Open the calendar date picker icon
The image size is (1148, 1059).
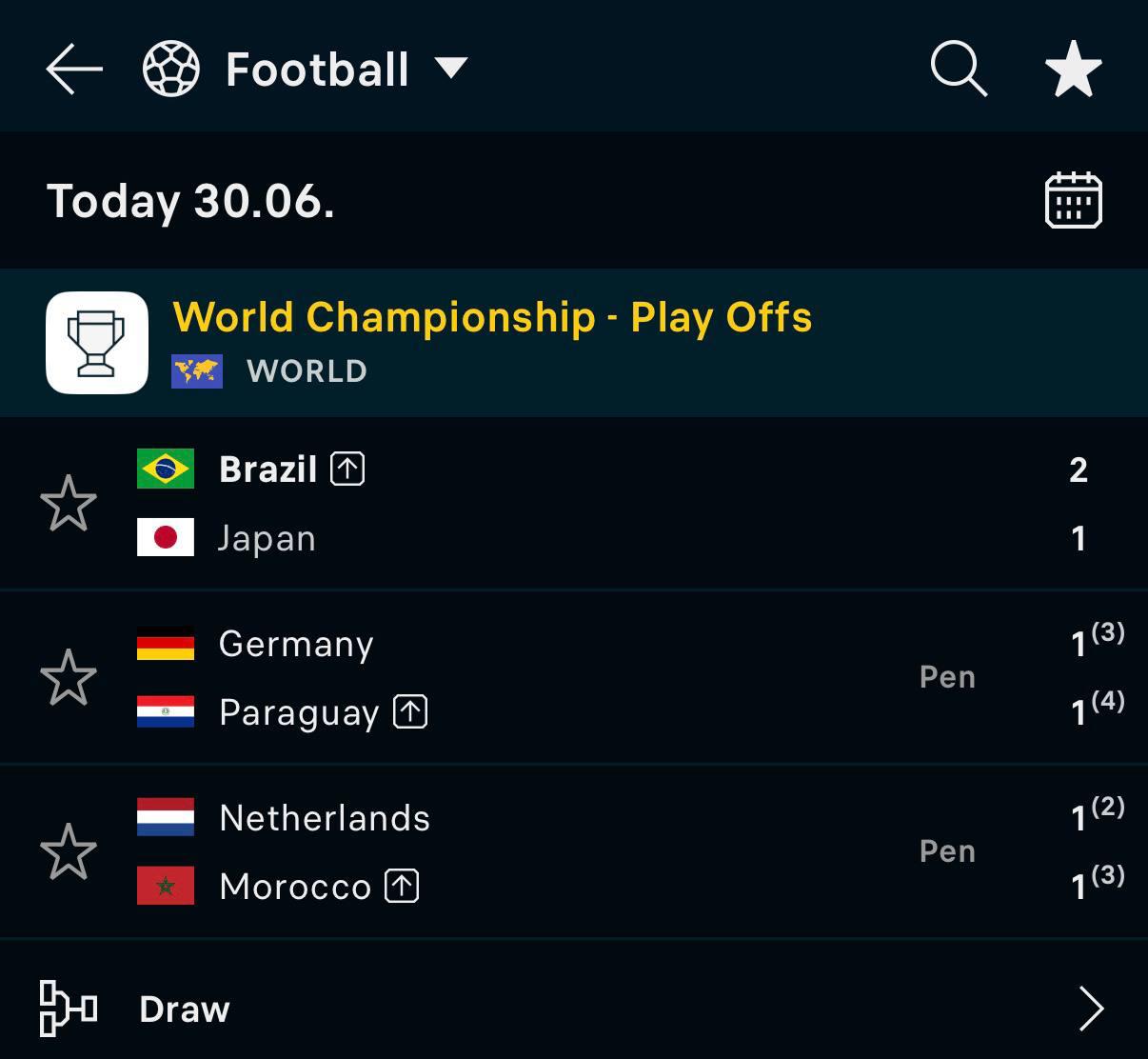(1074, 200)
